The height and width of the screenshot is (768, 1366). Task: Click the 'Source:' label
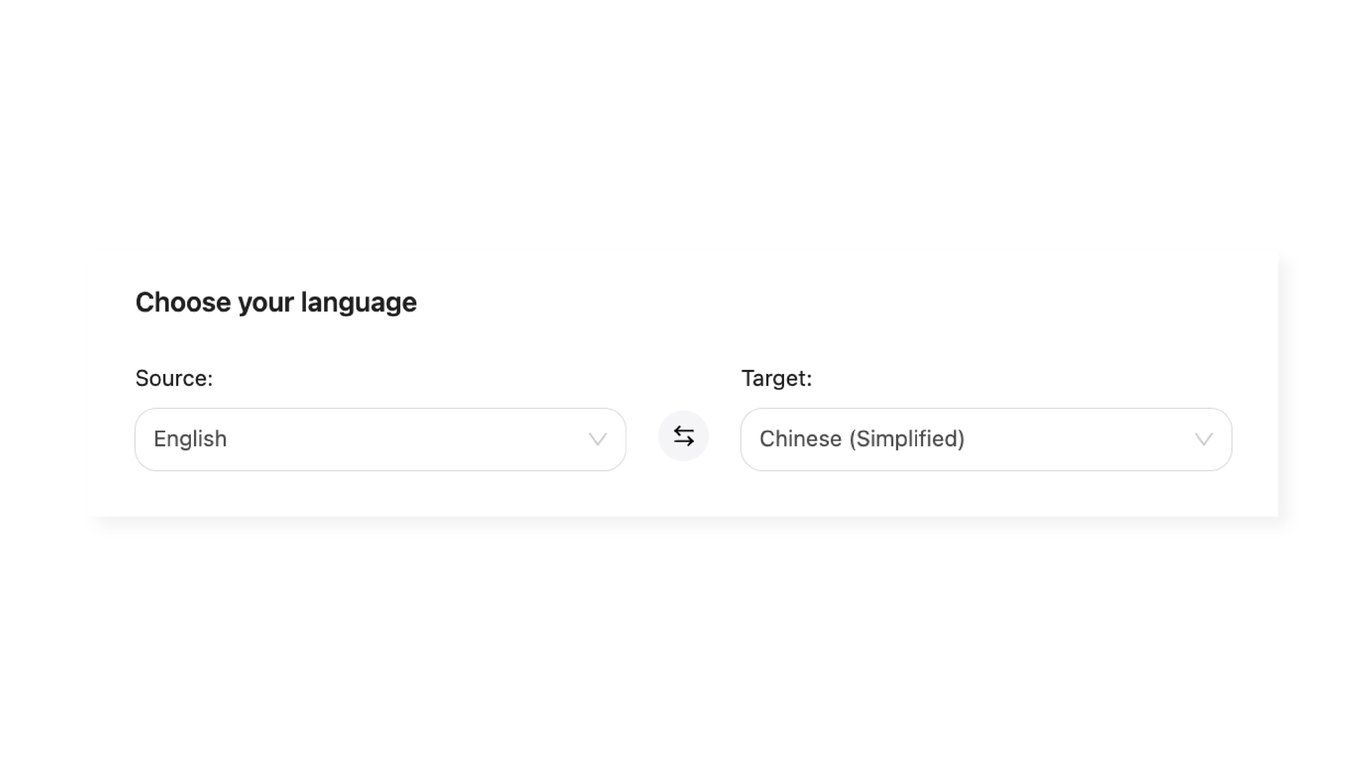tap(174, 378)
